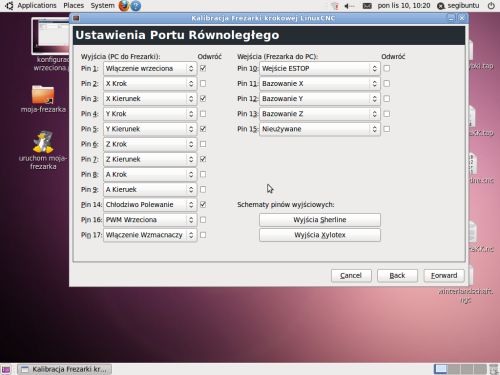This screenshot has height=375, width=500.
Task: Open Pin 14 Chłodziwo Polewanie dropdown
Action: pyautogui.click(x=150, y=205)
